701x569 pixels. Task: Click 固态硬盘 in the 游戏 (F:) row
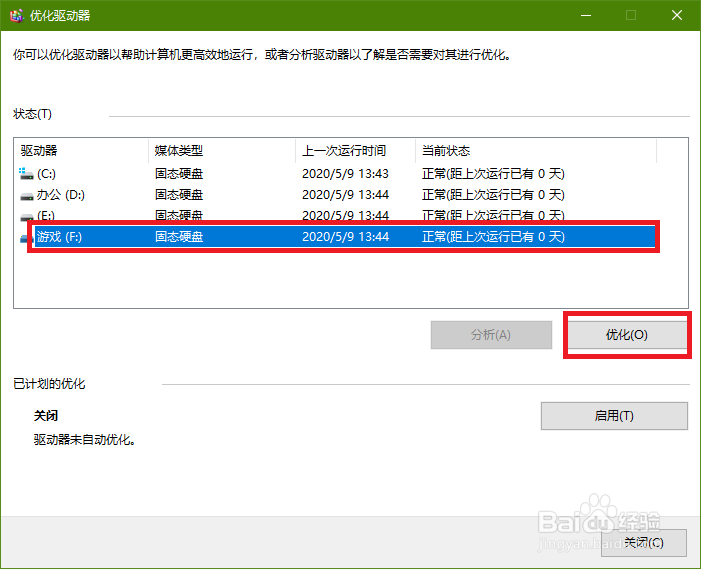click(179, 236)
